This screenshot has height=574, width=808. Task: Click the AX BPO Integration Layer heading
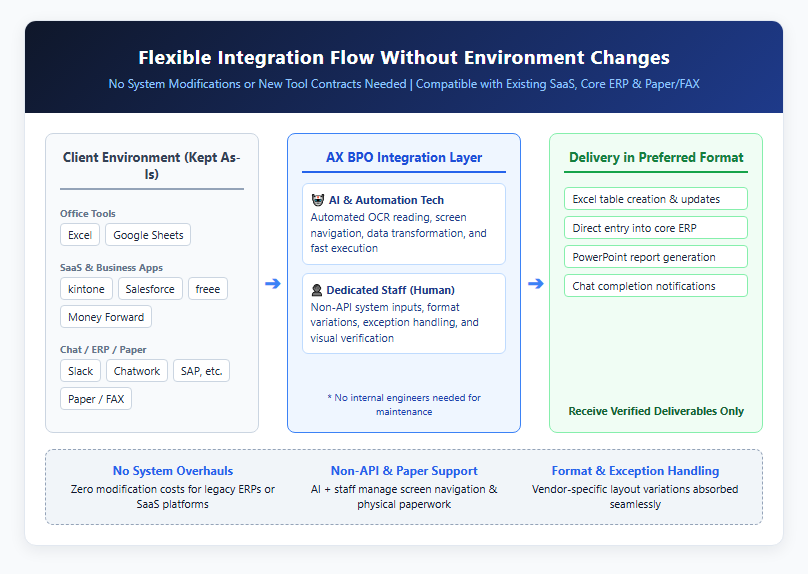coord(404,157)
